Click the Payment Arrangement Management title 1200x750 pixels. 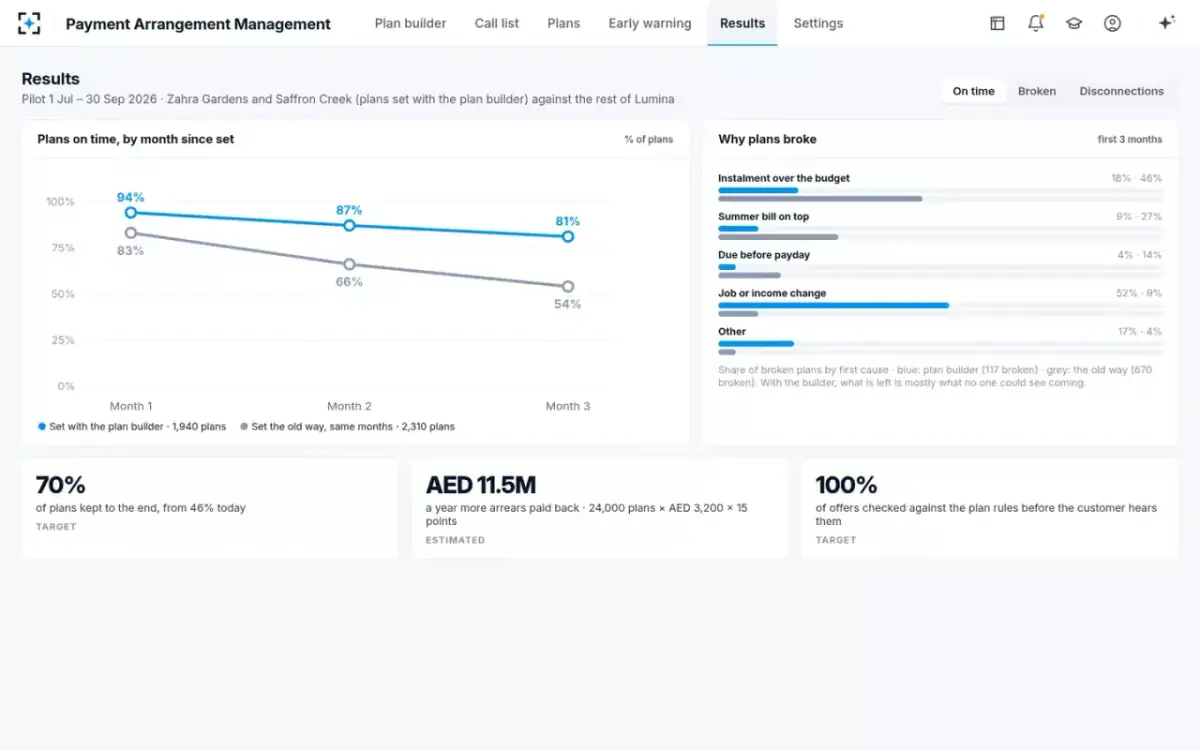pyautogui.click(x=198, y=24)
